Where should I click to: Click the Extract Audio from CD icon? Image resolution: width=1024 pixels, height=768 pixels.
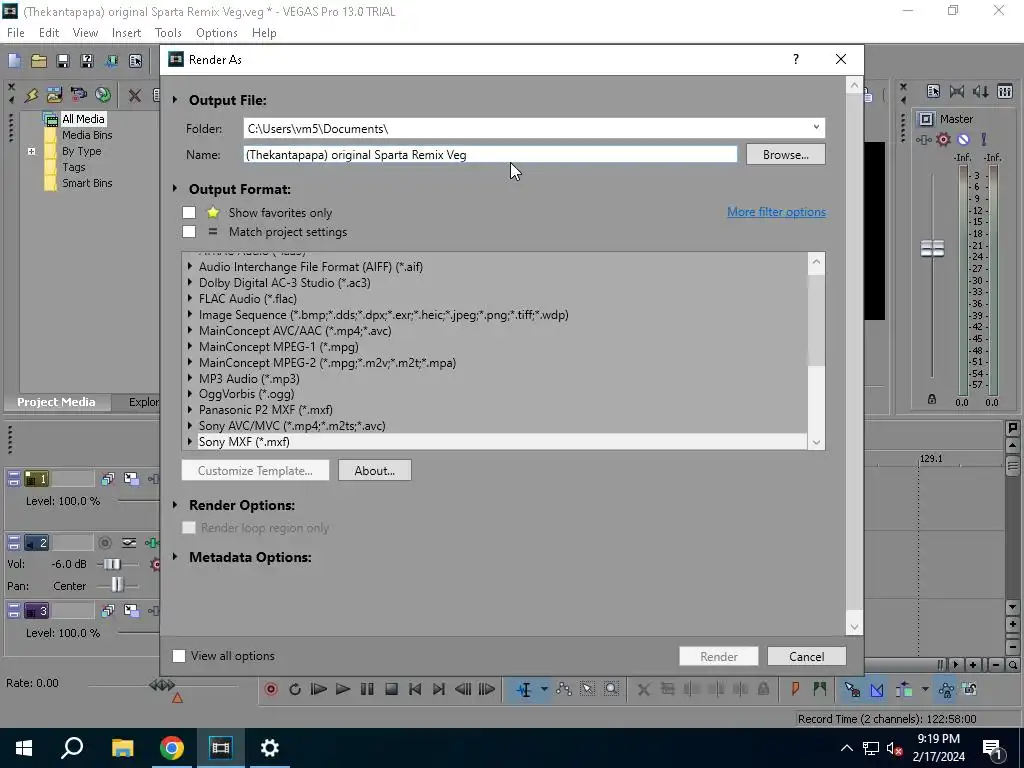(x=103, y=95)
